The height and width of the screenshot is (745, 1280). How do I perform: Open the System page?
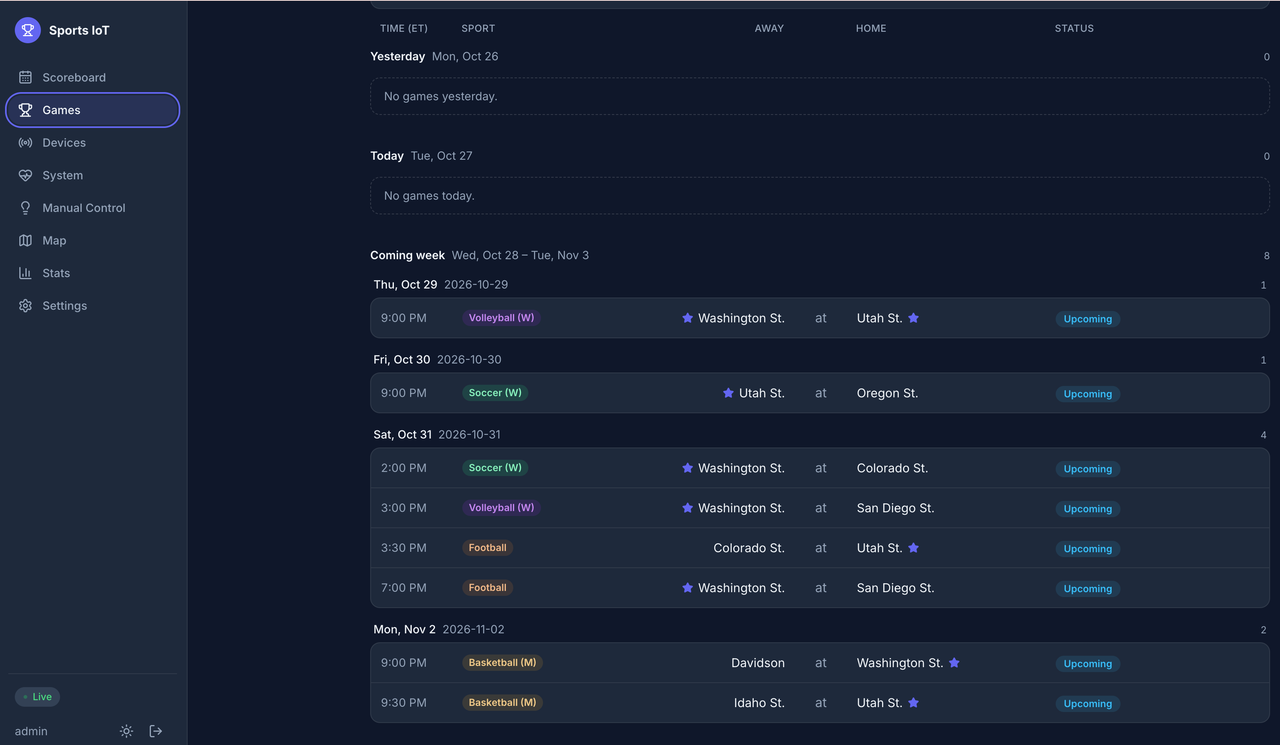(x=93, y=175)
